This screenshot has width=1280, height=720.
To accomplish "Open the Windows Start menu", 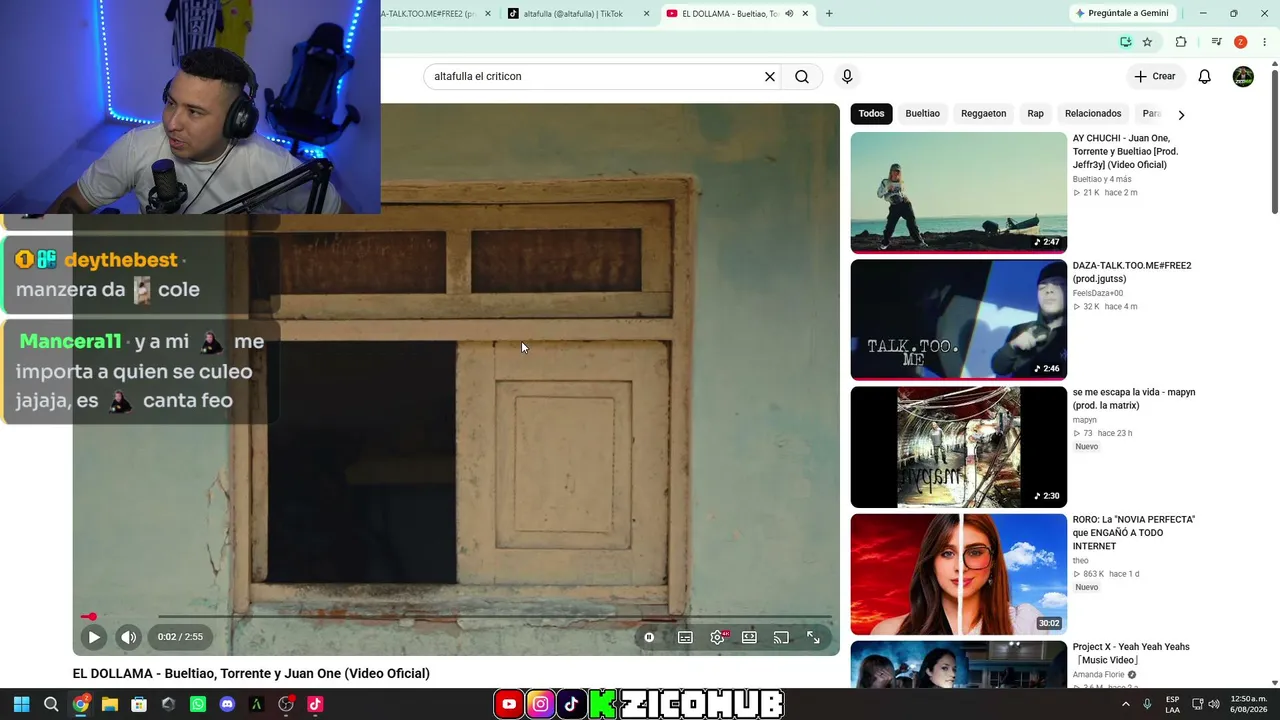I will 21,704.
